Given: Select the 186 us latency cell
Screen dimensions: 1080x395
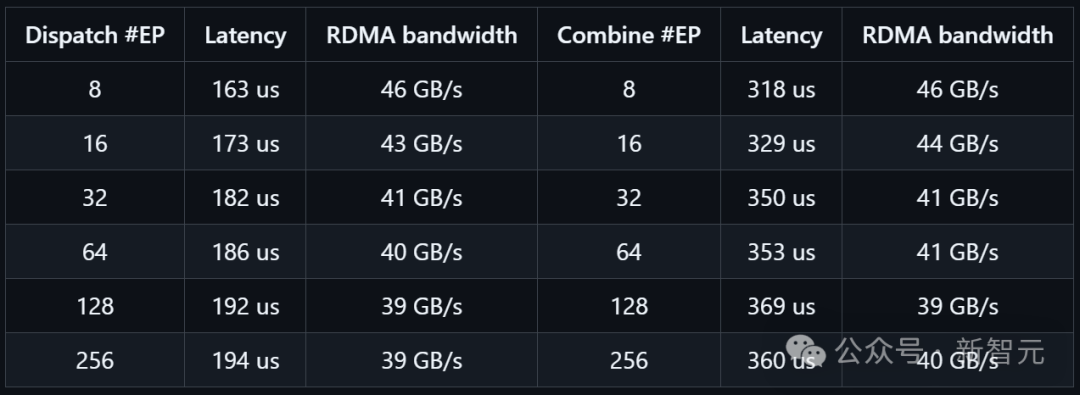Looking at the screenshot, I should click(245, 252).
